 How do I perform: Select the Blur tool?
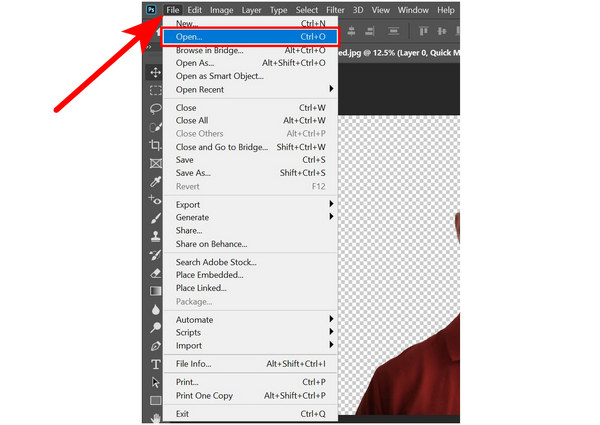coord(155,309)
